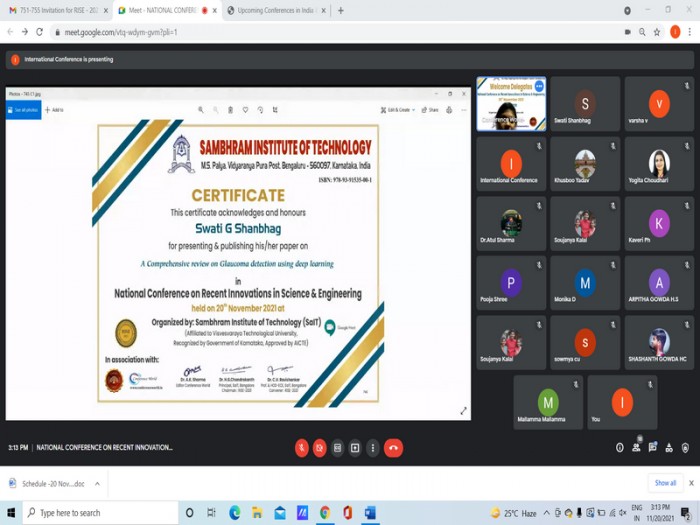700x525 pixels.
Task: Select the Welcome Delegates presentation thumbnail
Action: (511, 104)
